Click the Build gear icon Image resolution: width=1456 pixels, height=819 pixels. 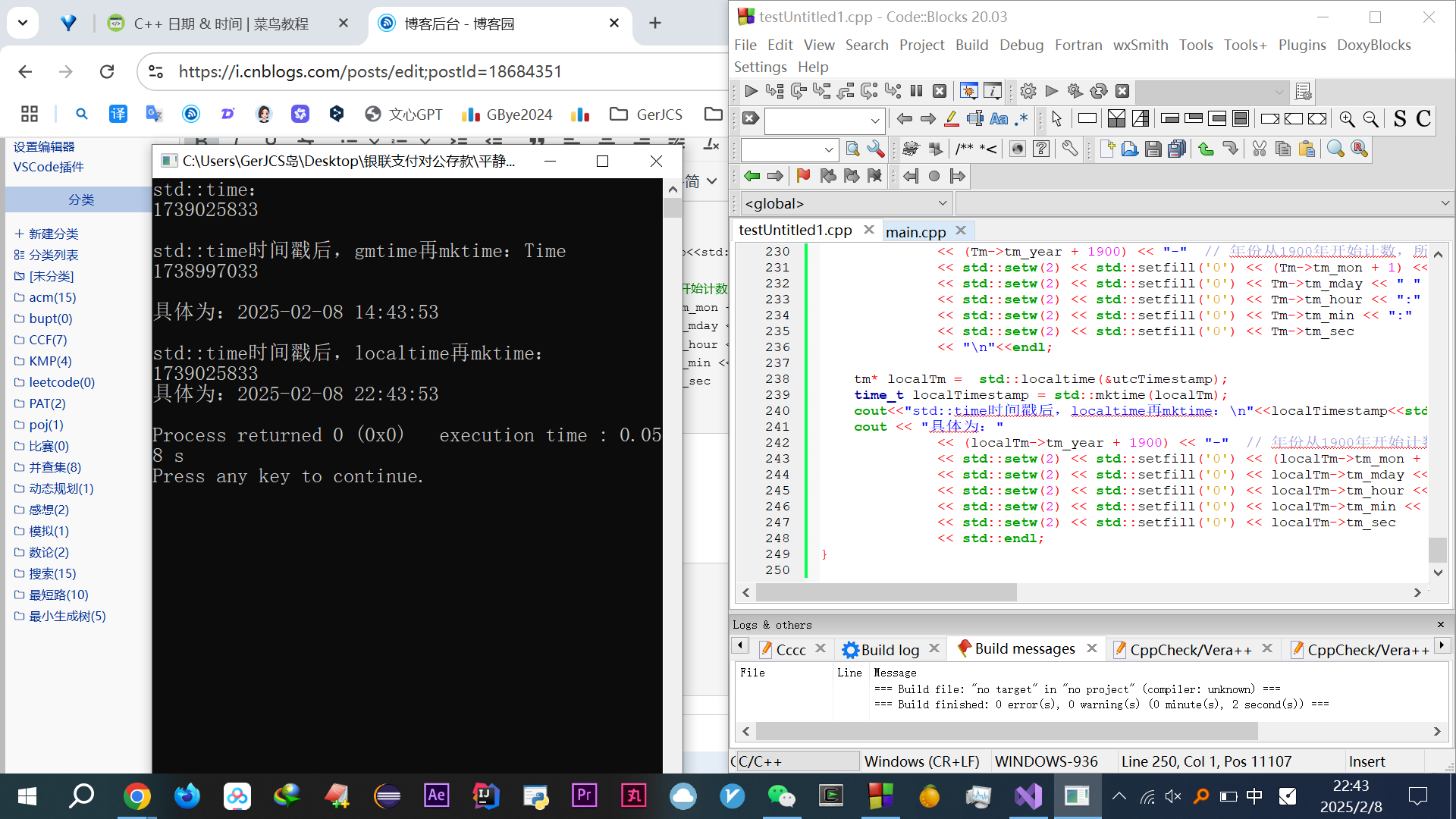(1028, 91)
